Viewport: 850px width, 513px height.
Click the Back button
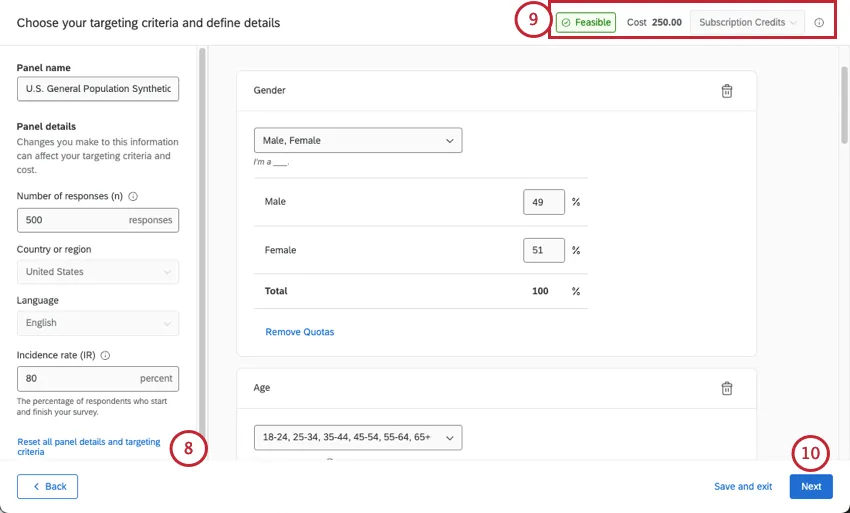47,486
